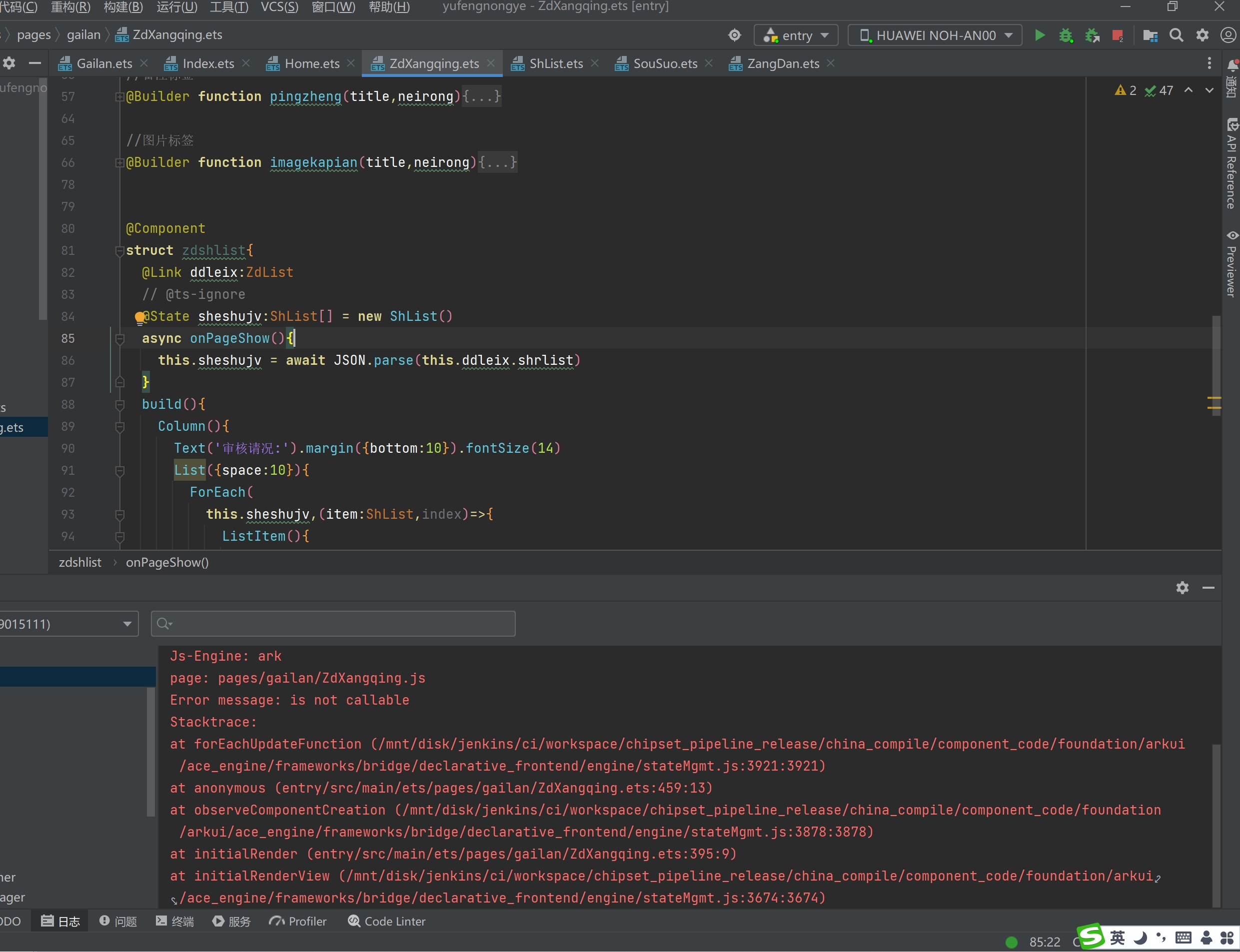Switch to the ShList.ets tab
The height and width of the screenshot is (952, 1240).
555,63
